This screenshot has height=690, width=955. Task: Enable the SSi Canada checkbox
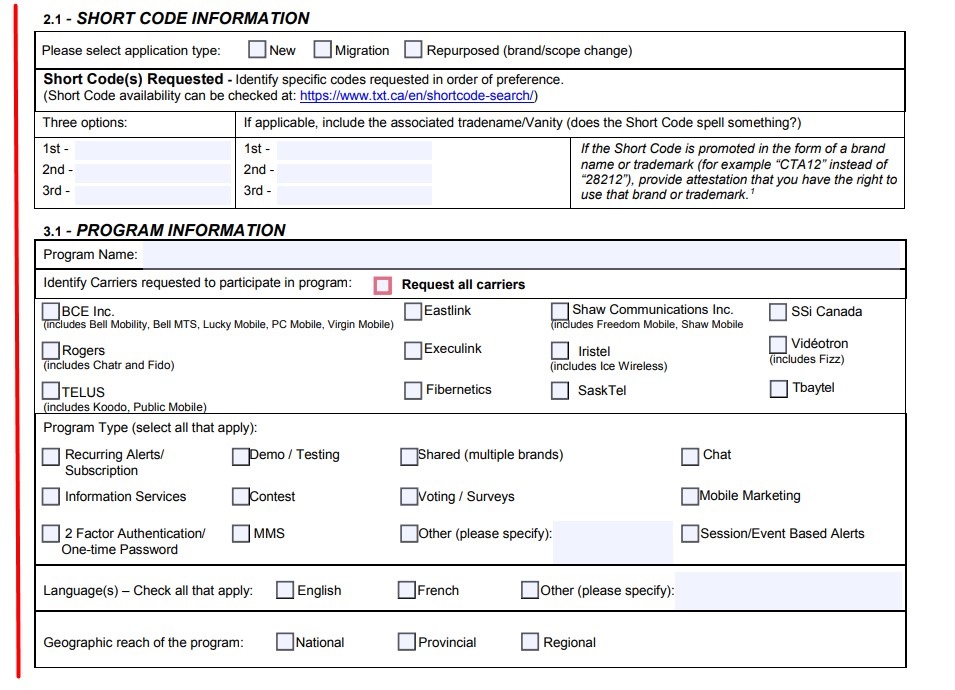[778, 312]
